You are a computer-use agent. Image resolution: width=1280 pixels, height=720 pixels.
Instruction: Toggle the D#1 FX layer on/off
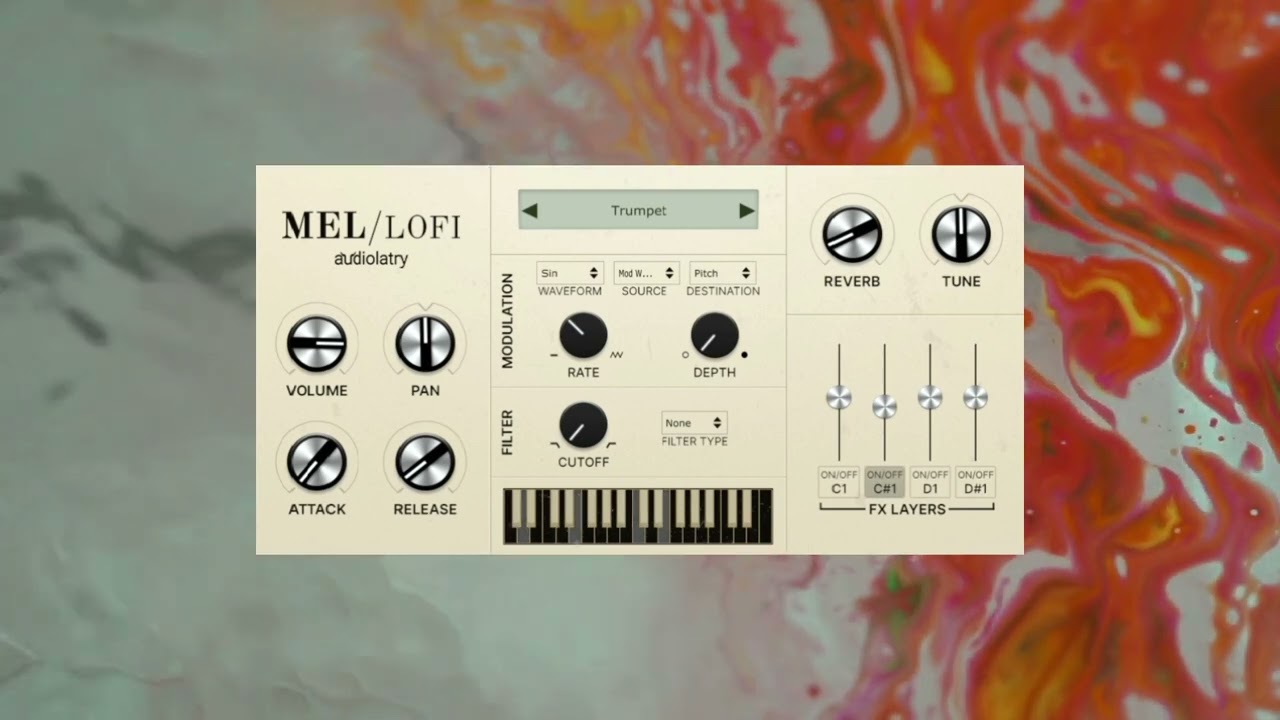coord(975,482)
